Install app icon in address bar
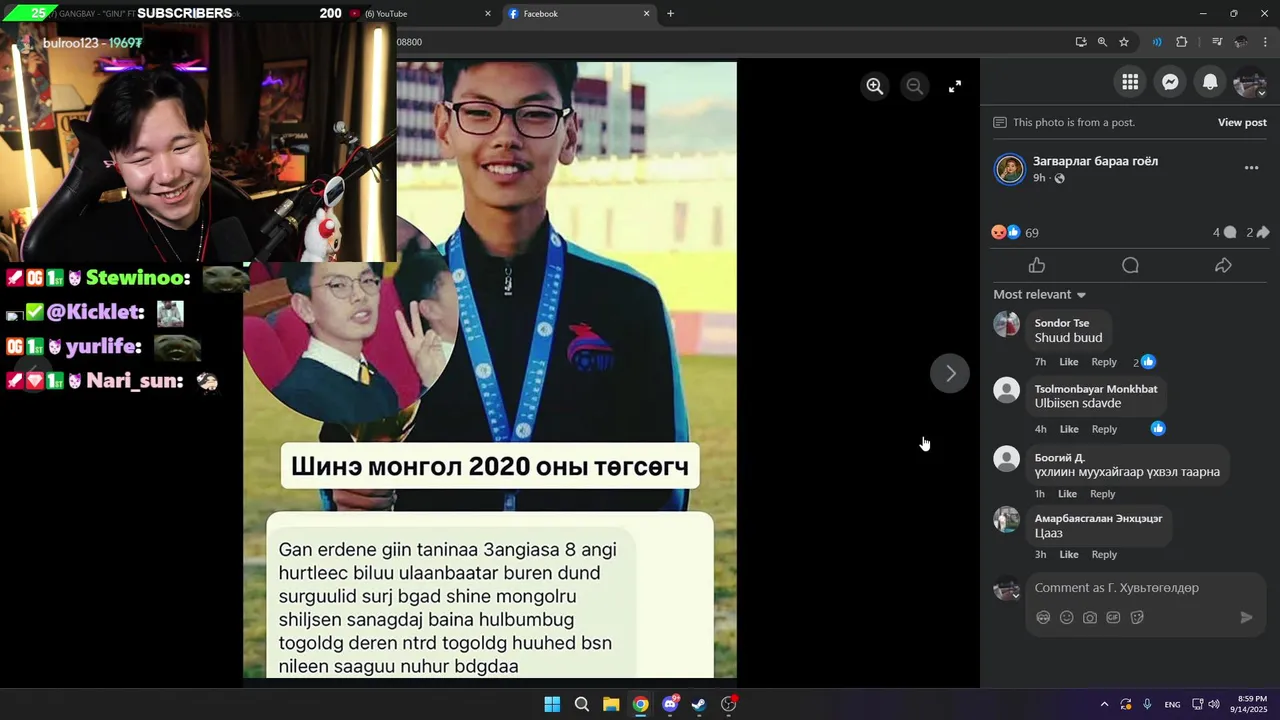This screenshot has width=1280, height=720. [x=1081, y=42]
